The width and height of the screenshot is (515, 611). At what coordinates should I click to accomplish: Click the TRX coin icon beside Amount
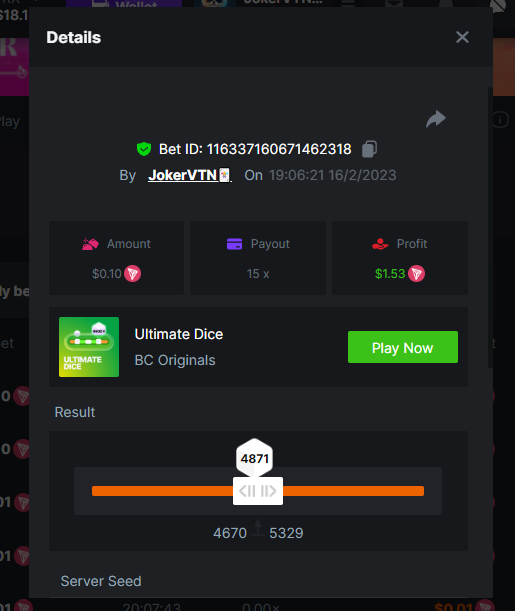pos(132,274)
